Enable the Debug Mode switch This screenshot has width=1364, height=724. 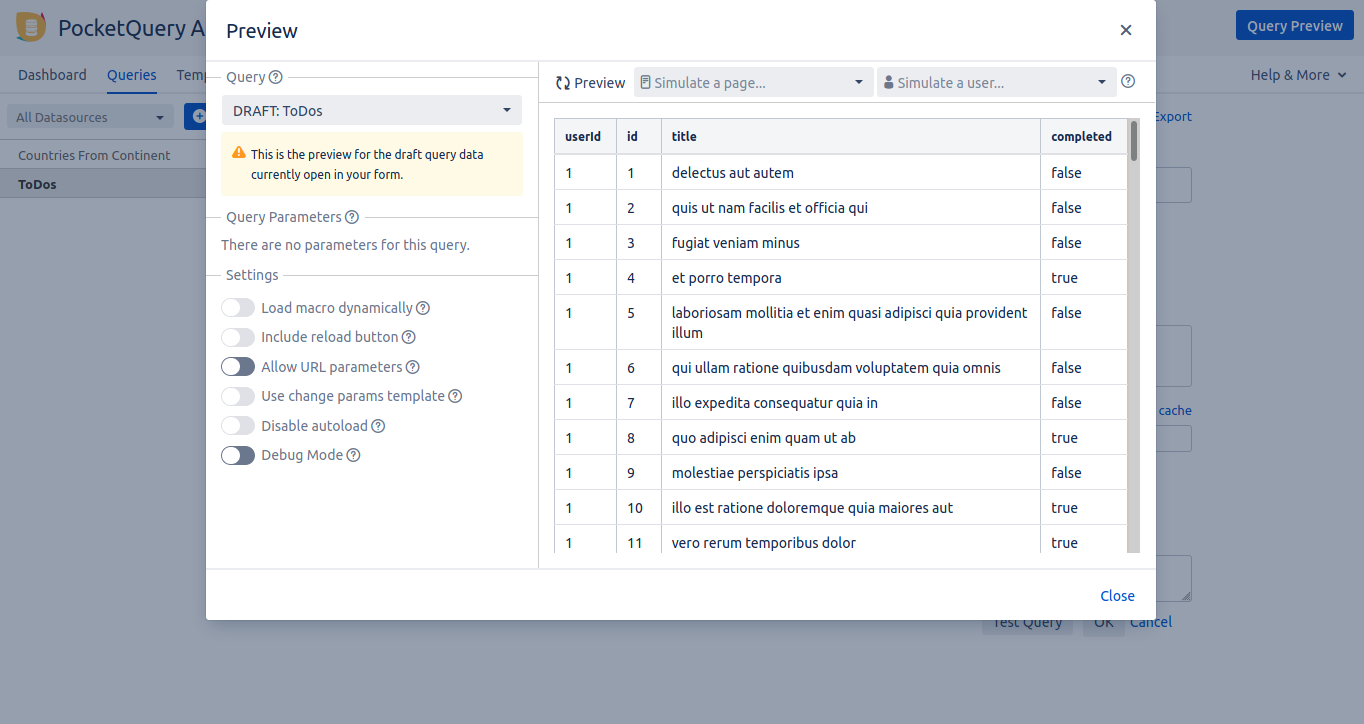(x=238, y=455)
